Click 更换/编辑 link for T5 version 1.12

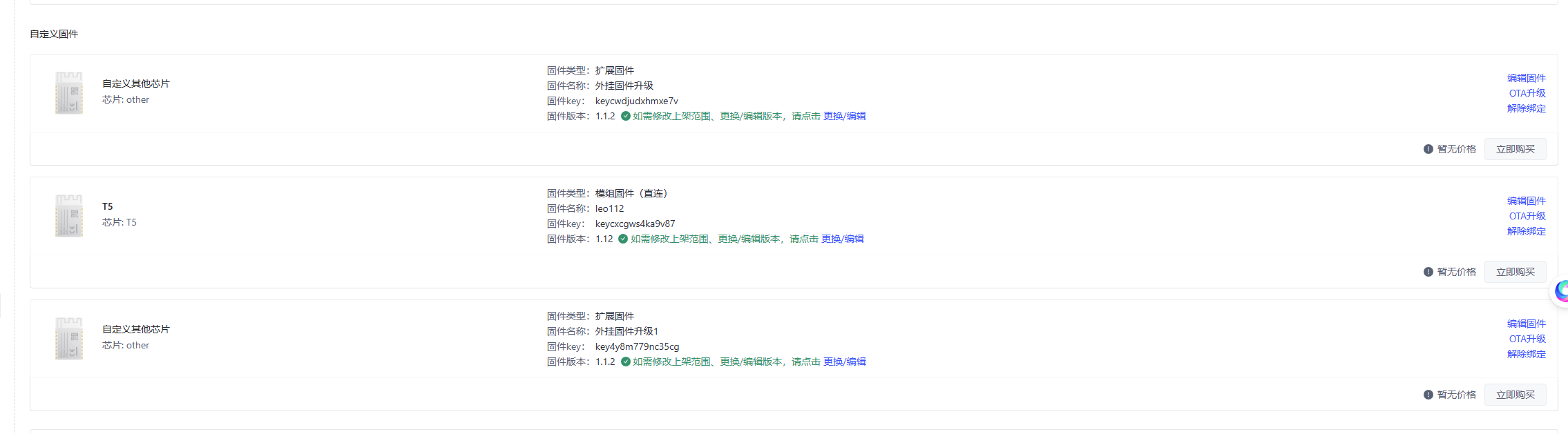click(x=843, y=239)
